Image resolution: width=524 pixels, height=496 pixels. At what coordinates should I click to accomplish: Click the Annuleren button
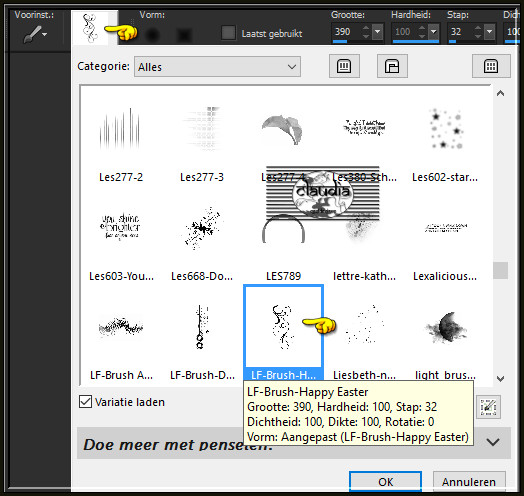click(x=469, y=482)
